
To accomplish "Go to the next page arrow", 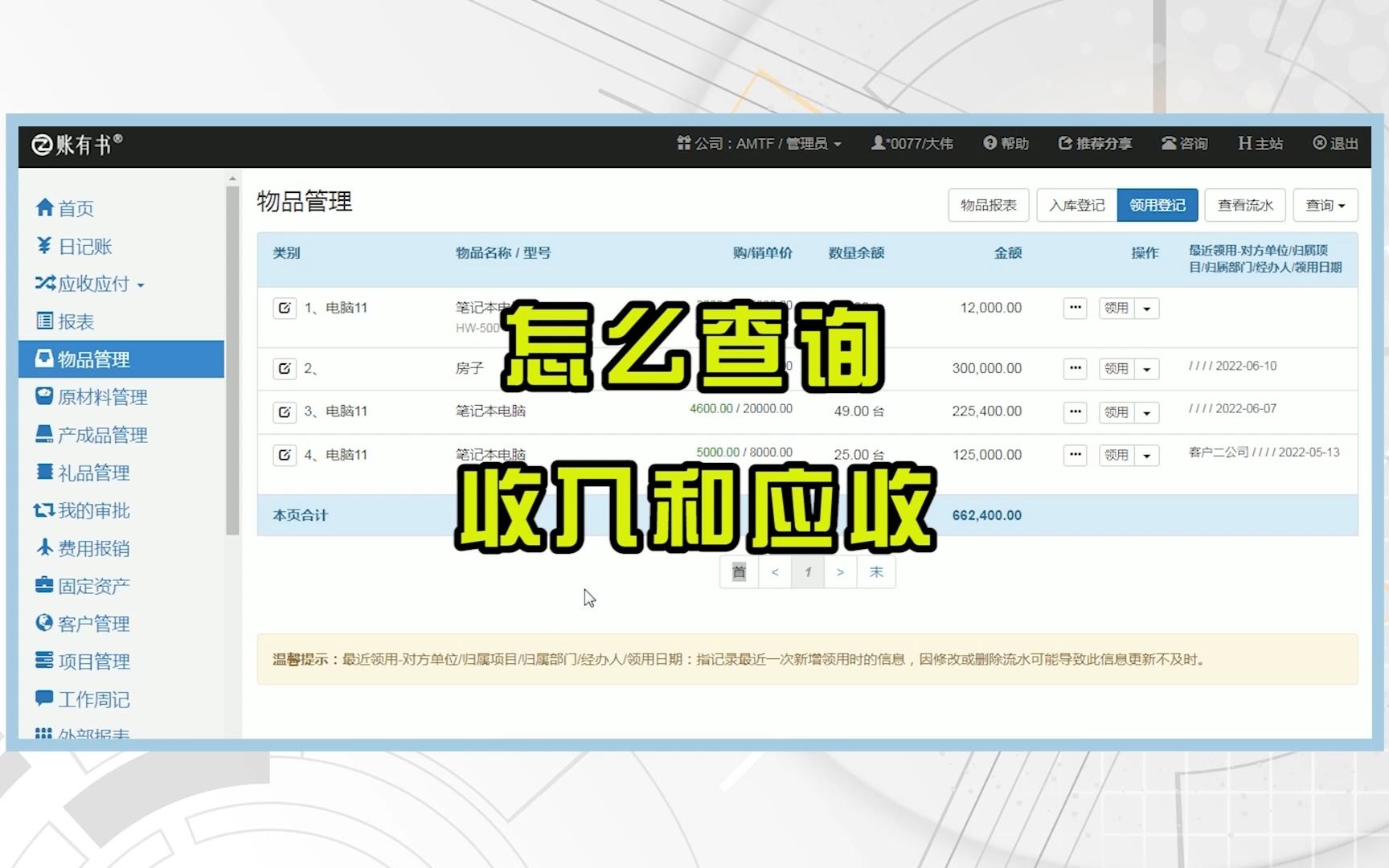I will pos(840,572).
